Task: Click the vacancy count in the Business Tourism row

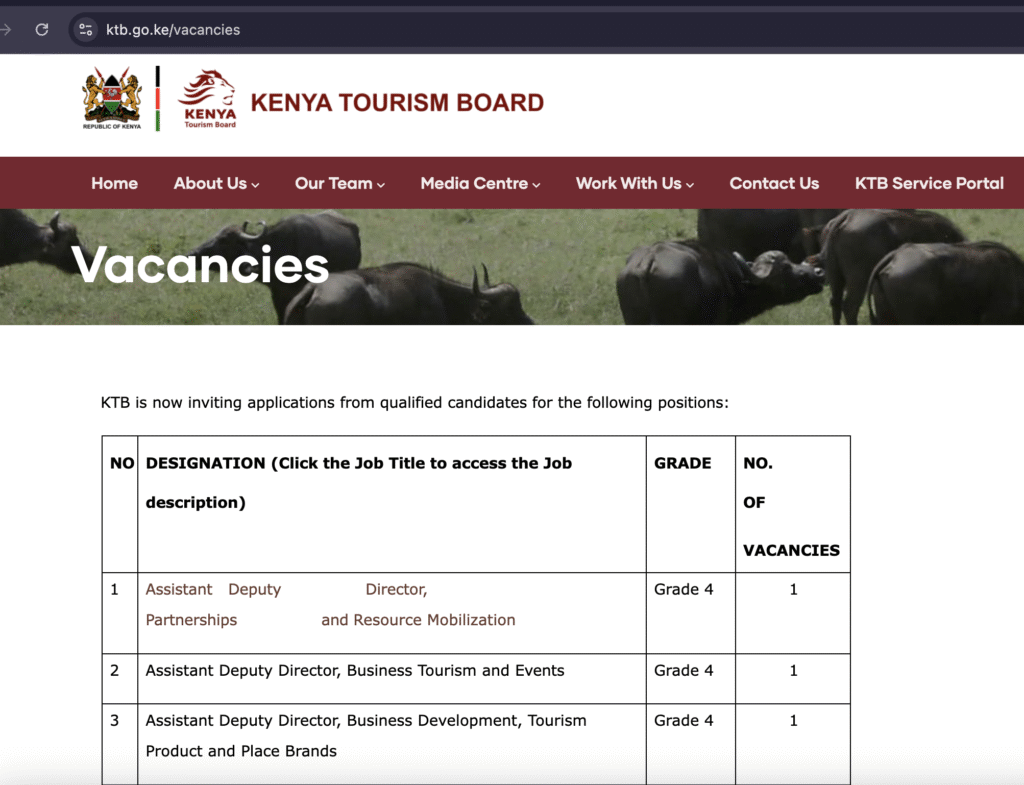Action: click(793, 670)
